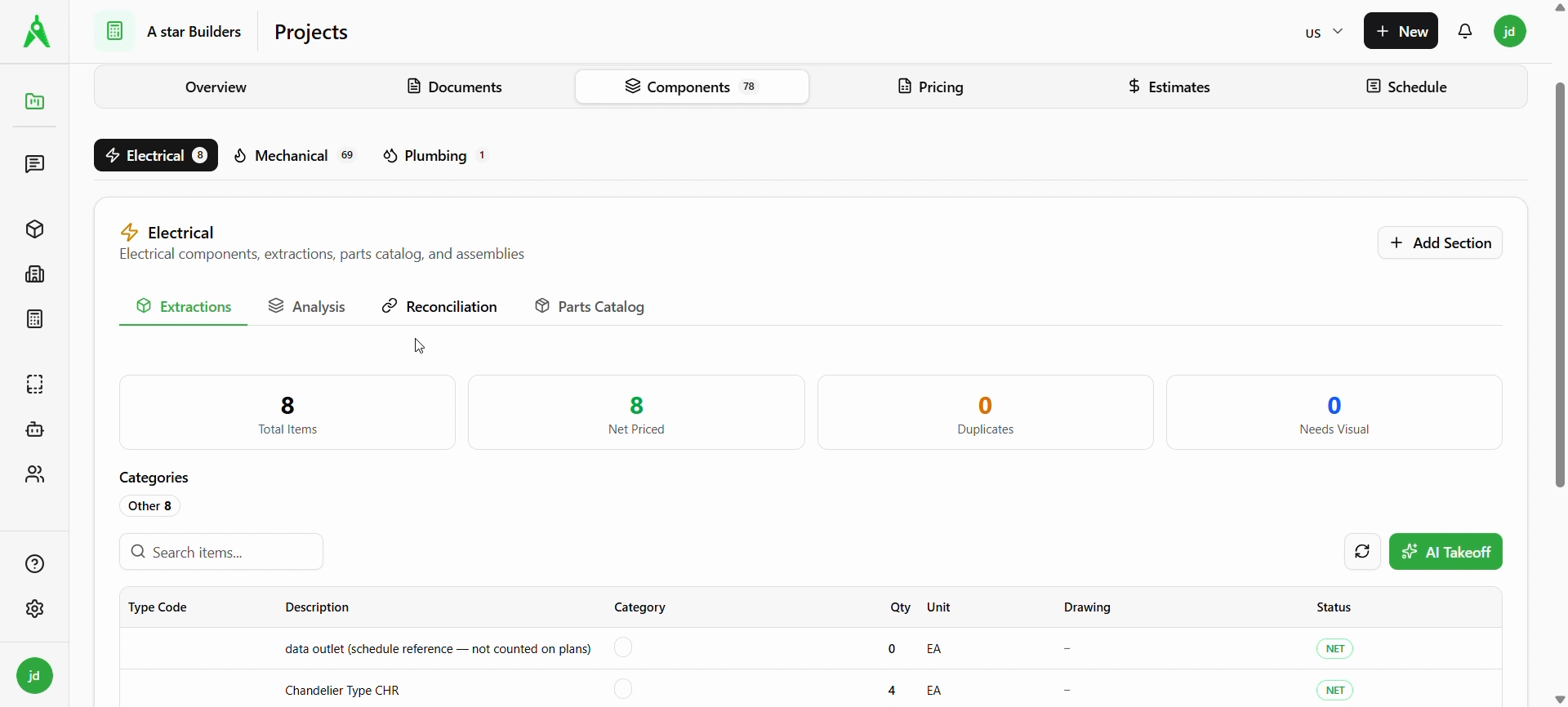Viewport: 1568px width, 707px height.
Task: Open the team users sidebar icon
Action: [34, 474]
